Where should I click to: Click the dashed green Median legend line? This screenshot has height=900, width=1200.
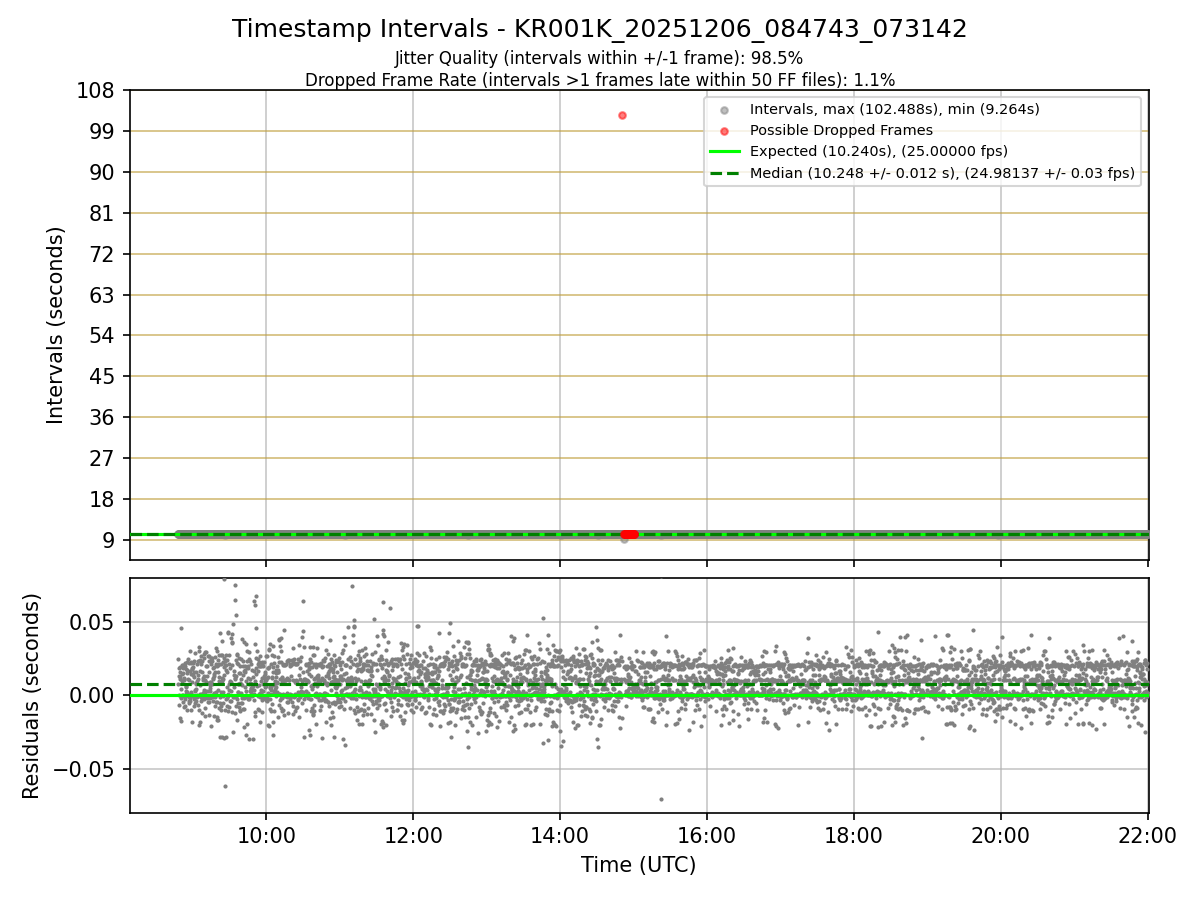click(x=724, y=173)
